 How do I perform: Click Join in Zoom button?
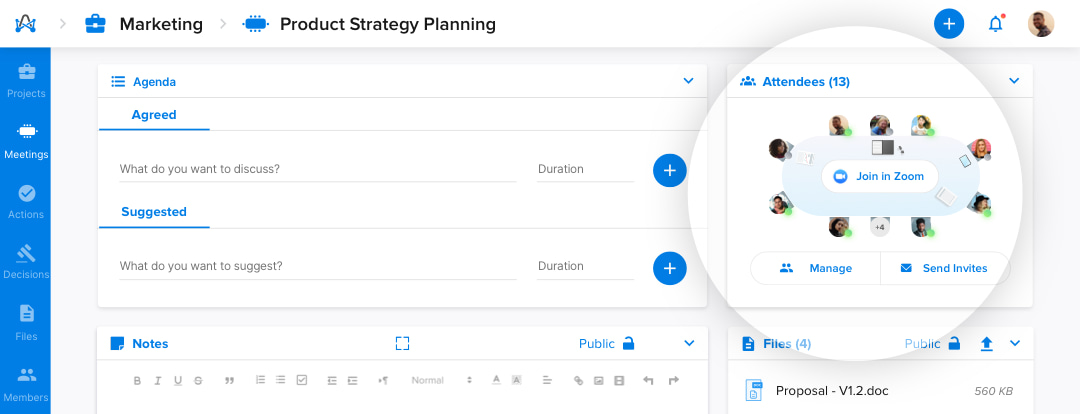[x=880, y=176]
